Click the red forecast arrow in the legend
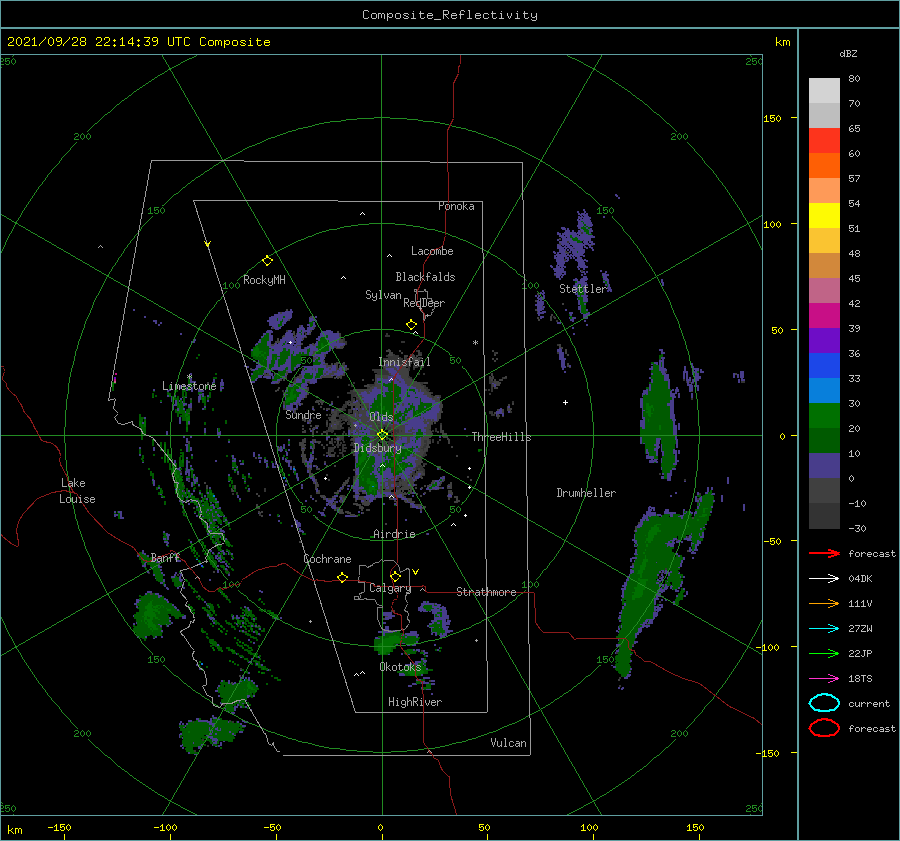This screenshot has height=841, width=900. [824, 553]
